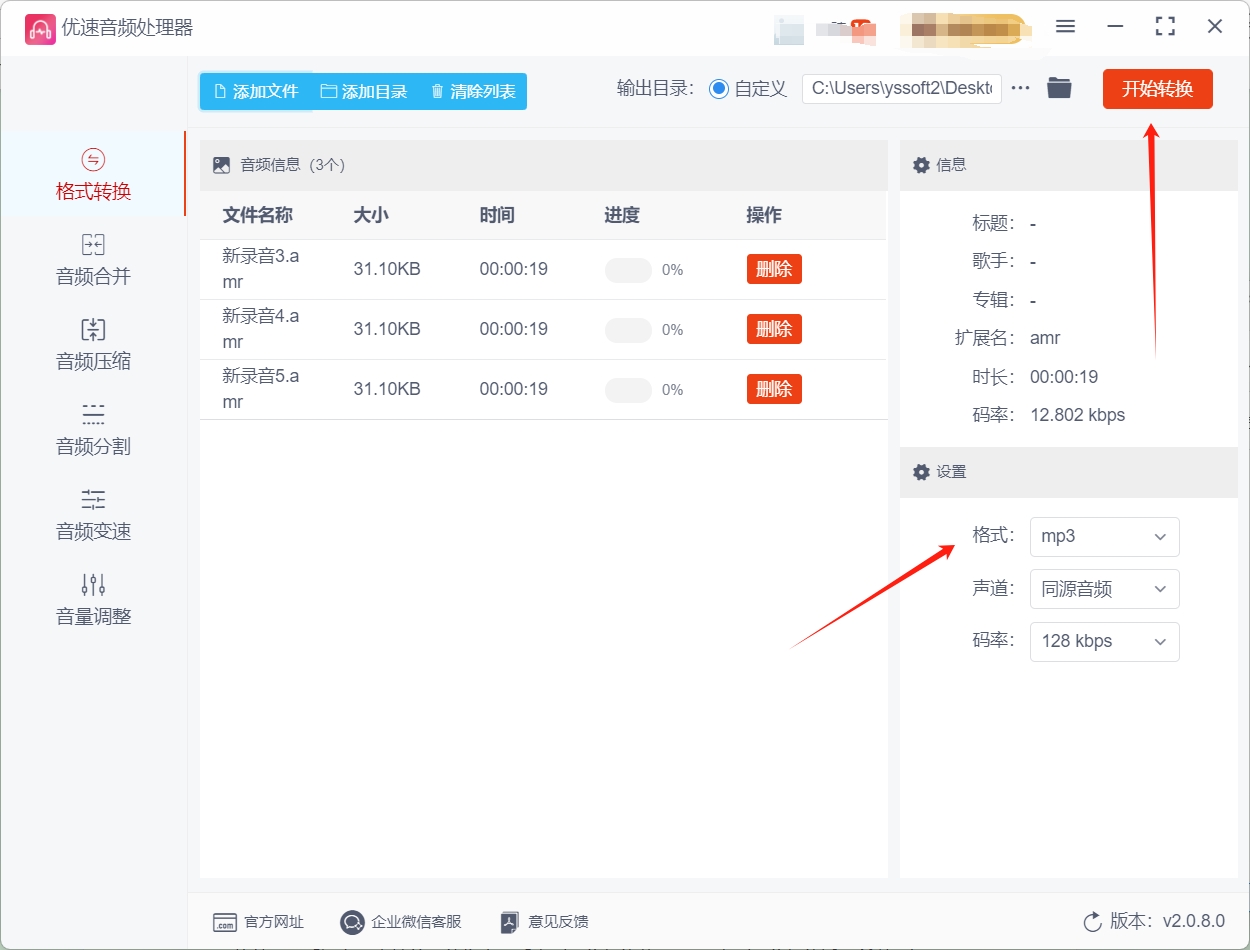Open the 码率 128 kbps dropdown
The image size is (1250, 950).
pyautogui.click(x=1104, y=641)
